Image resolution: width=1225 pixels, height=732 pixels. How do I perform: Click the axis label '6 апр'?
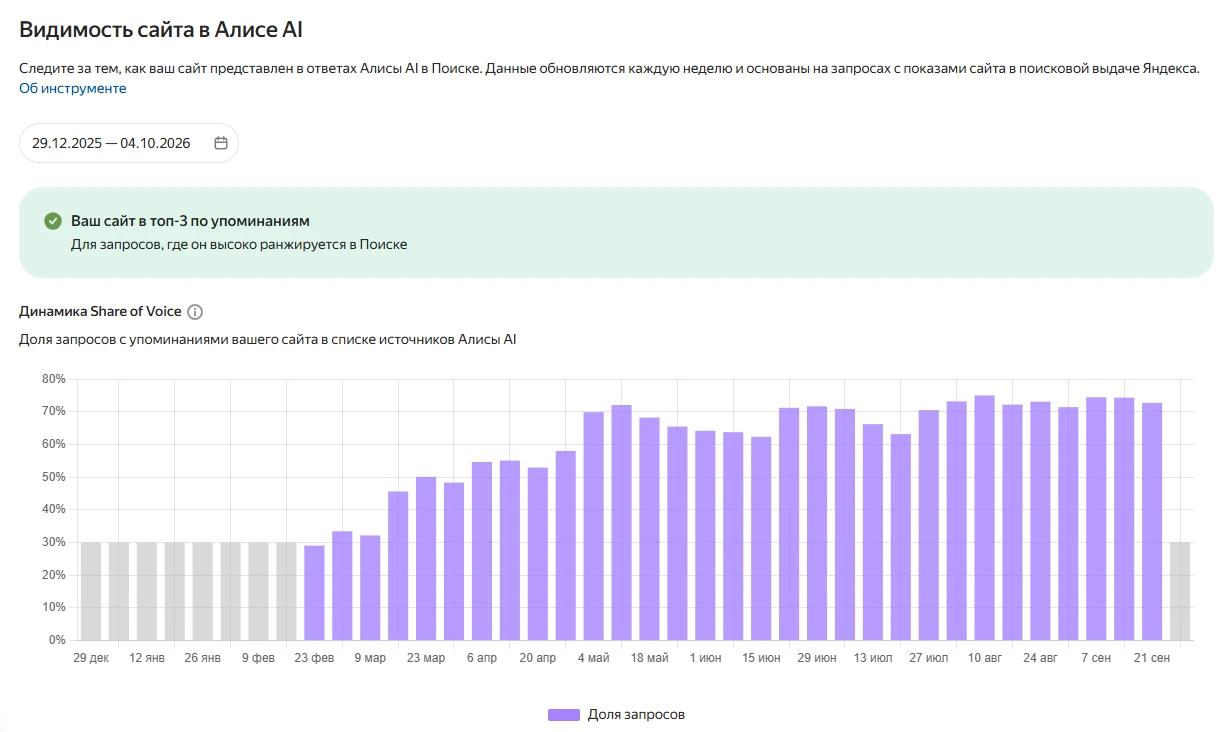click(481, 658)
